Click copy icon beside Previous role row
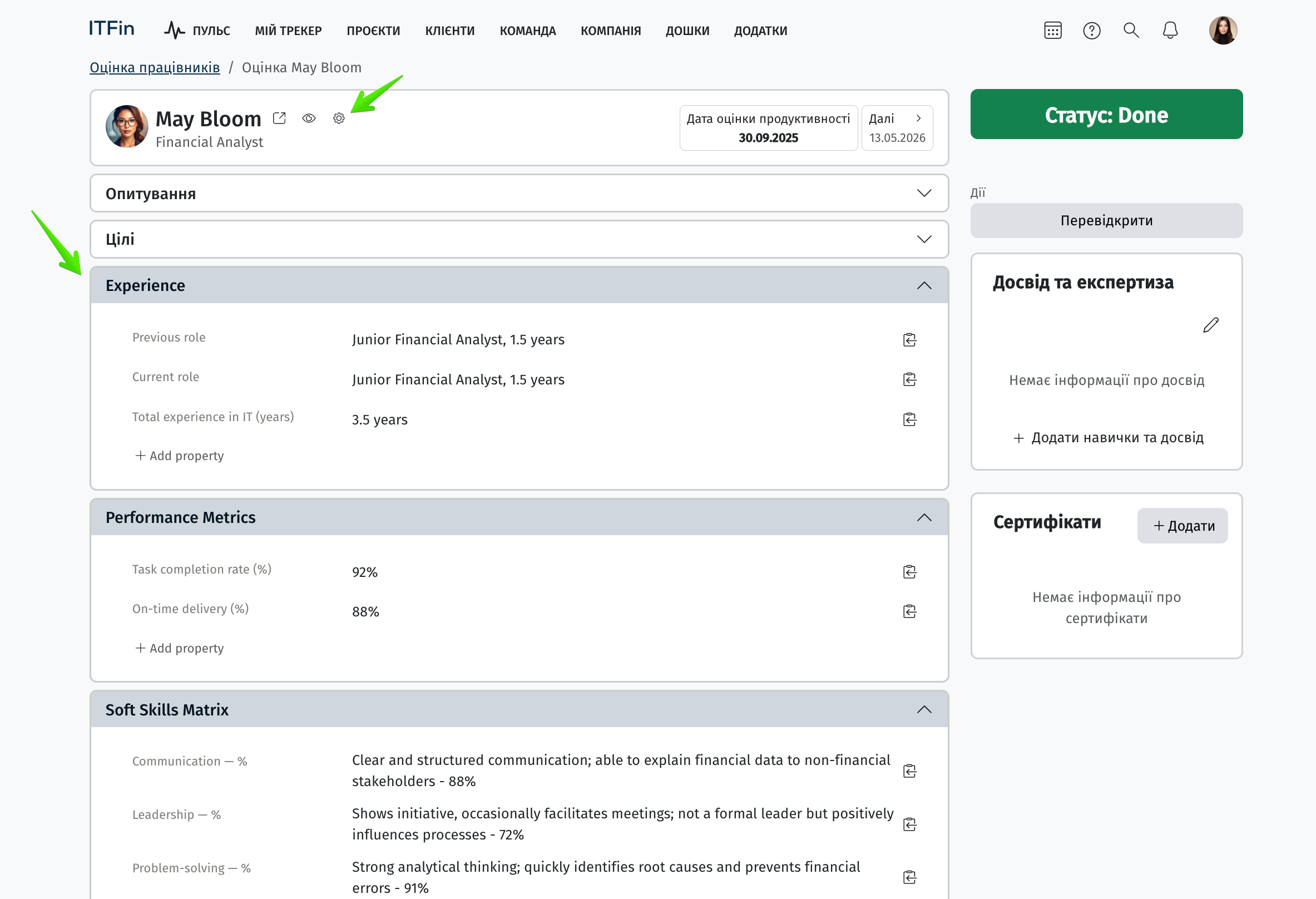Viewport: 1316px width, 899px height. [909, 340]
